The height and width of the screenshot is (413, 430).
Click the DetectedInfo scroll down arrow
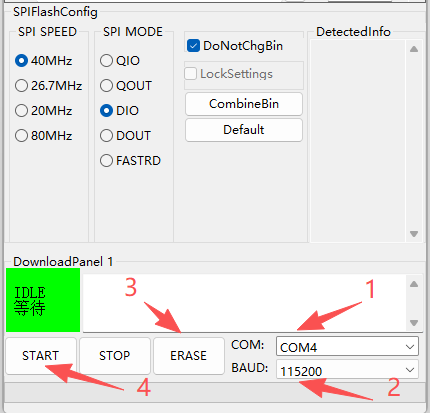click(x=414, y=234)
